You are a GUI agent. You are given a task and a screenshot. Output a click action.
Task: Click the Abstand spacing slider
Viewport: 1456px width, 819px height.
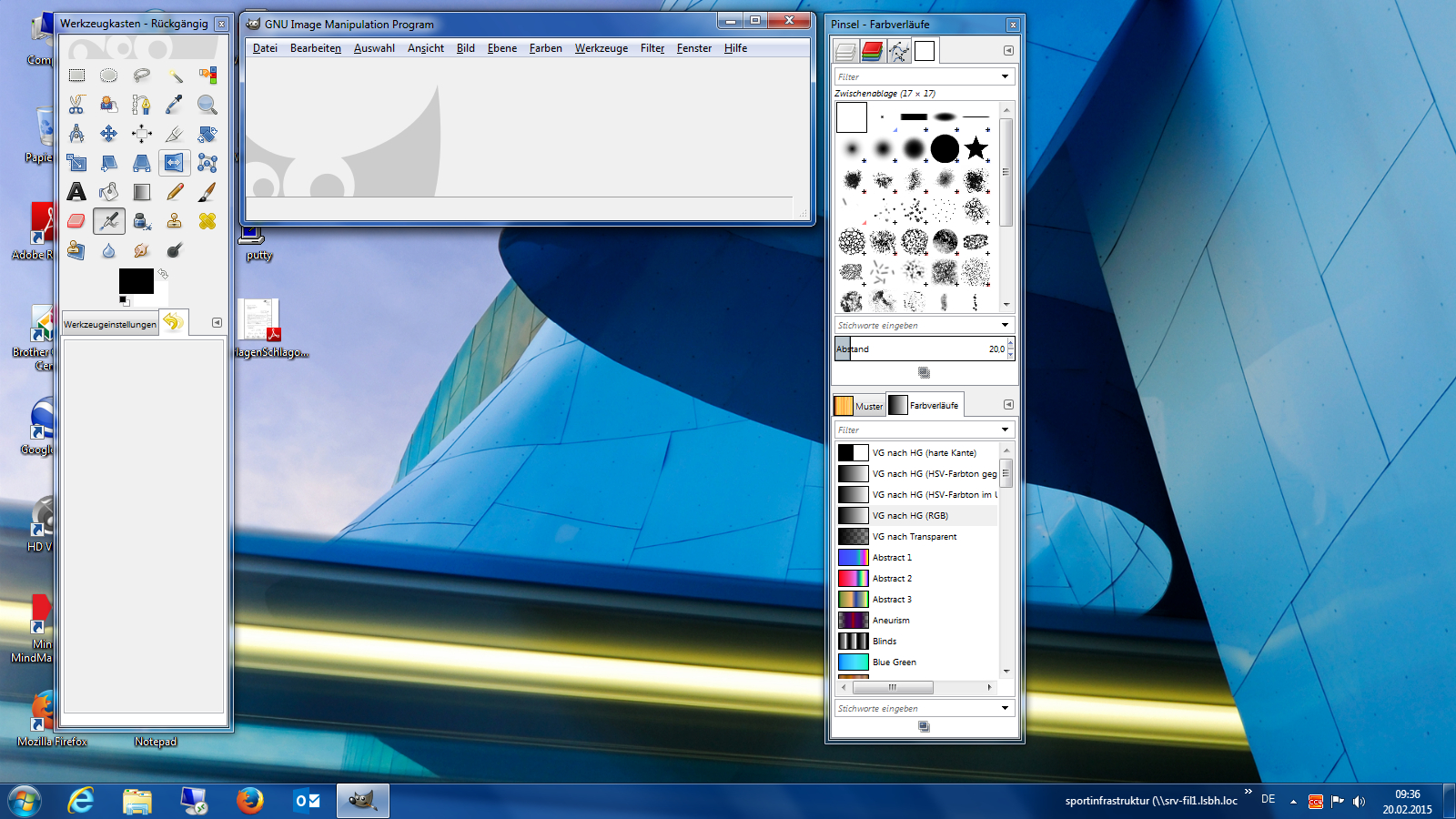(x=920, y=349)
